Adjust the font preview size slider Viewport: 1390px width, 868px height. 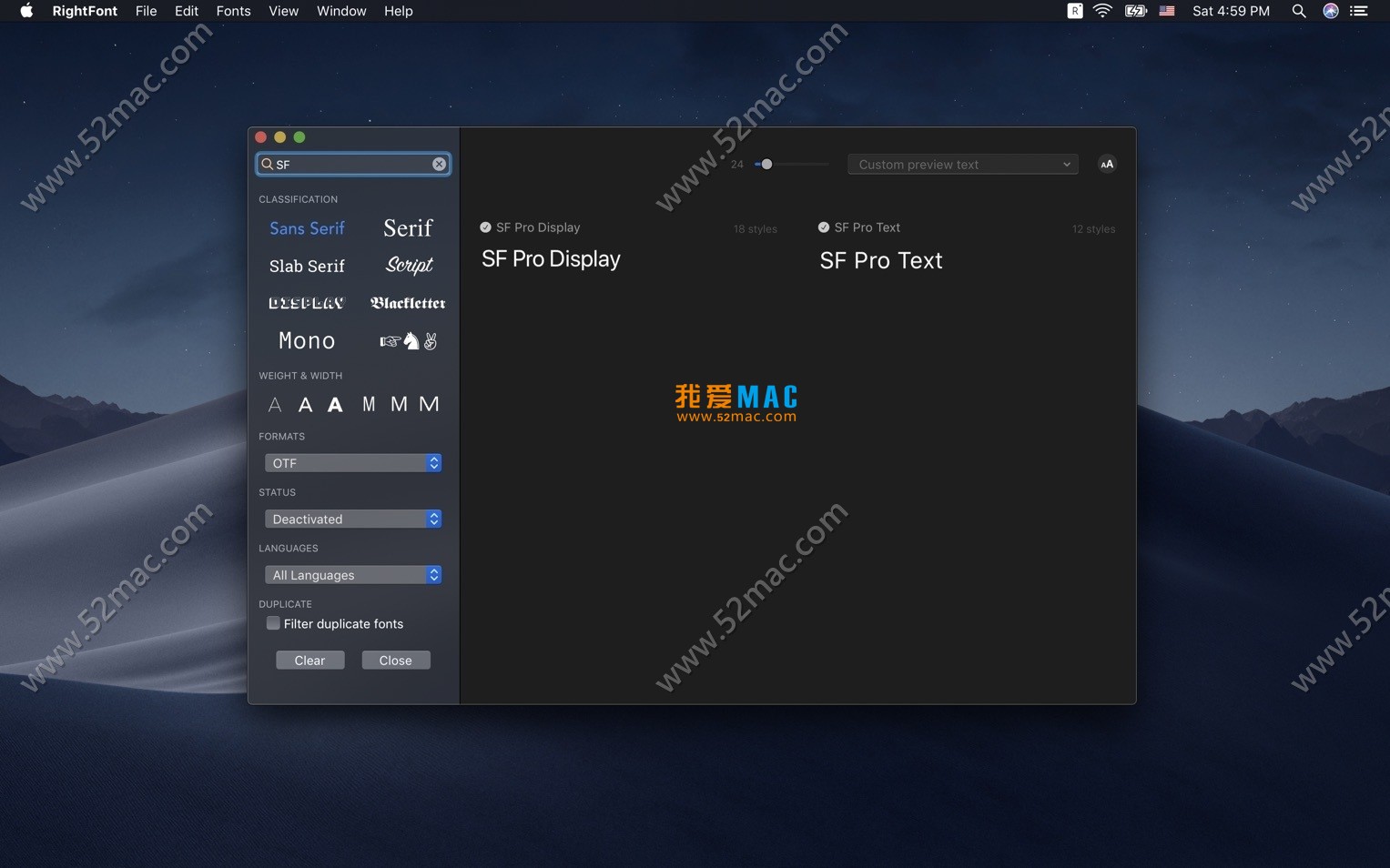tap(766, 165)
